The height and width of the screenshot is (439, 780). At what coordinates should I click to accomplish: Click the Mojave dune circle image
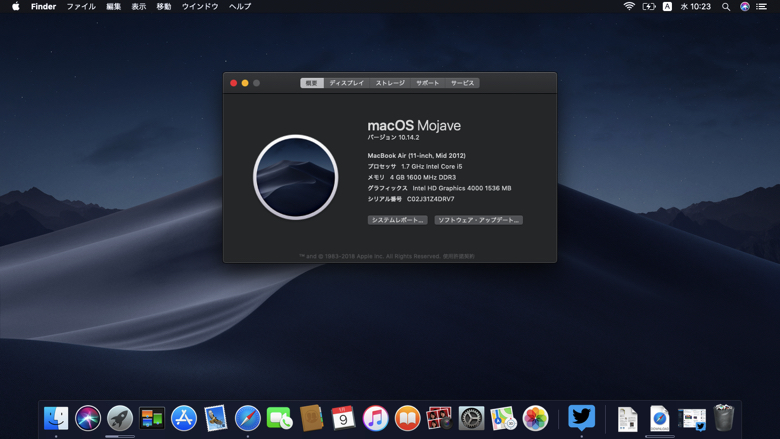(295, 177)
